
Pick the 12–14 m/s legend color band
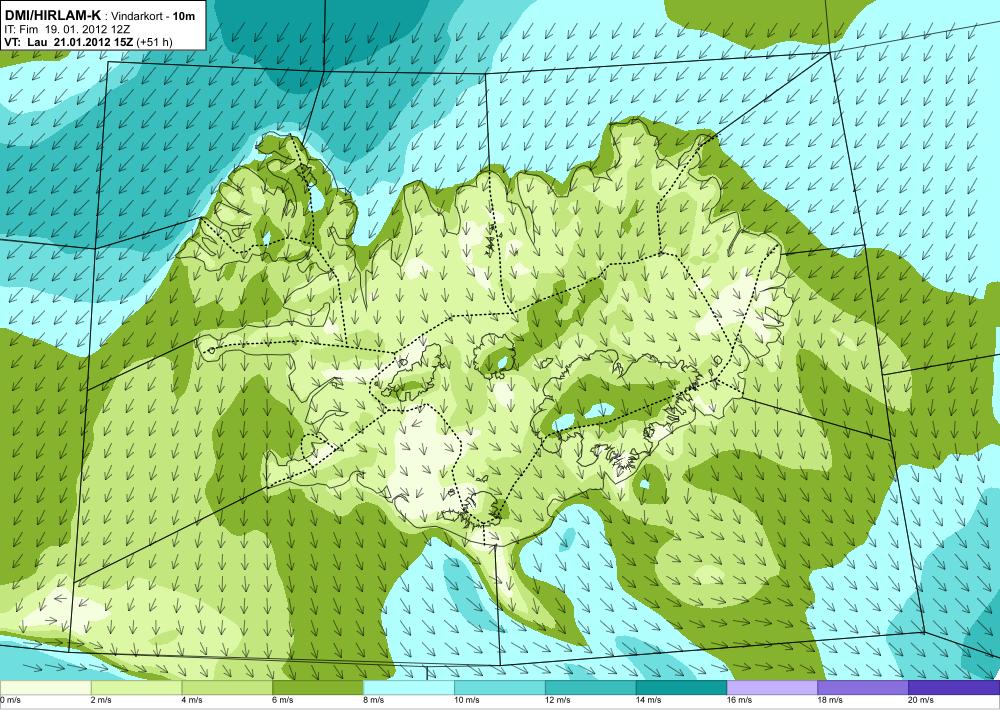(591, 688)
